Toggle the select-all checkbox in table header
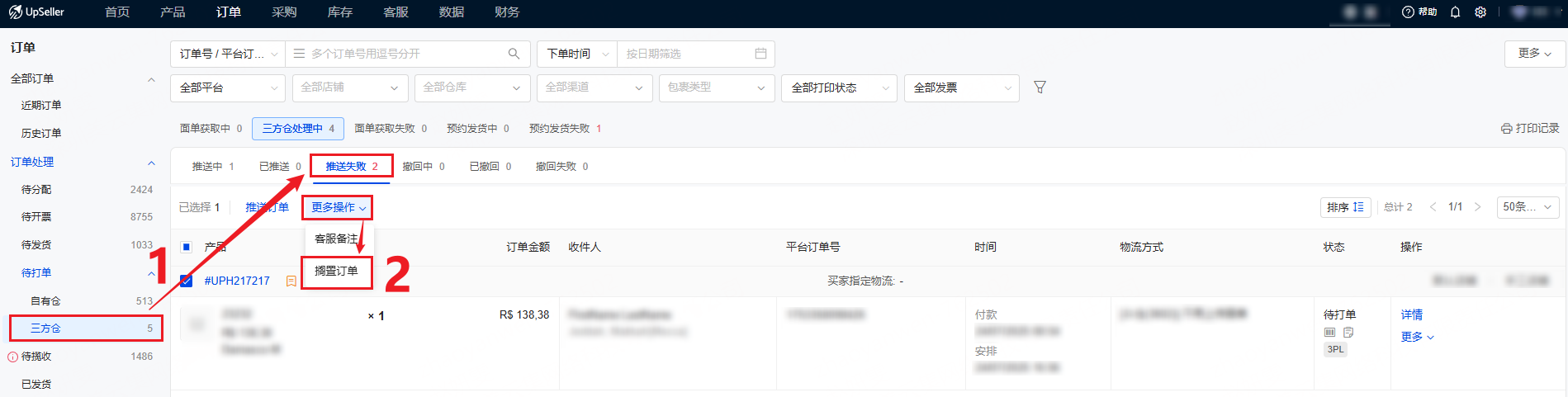 [187, 247]
